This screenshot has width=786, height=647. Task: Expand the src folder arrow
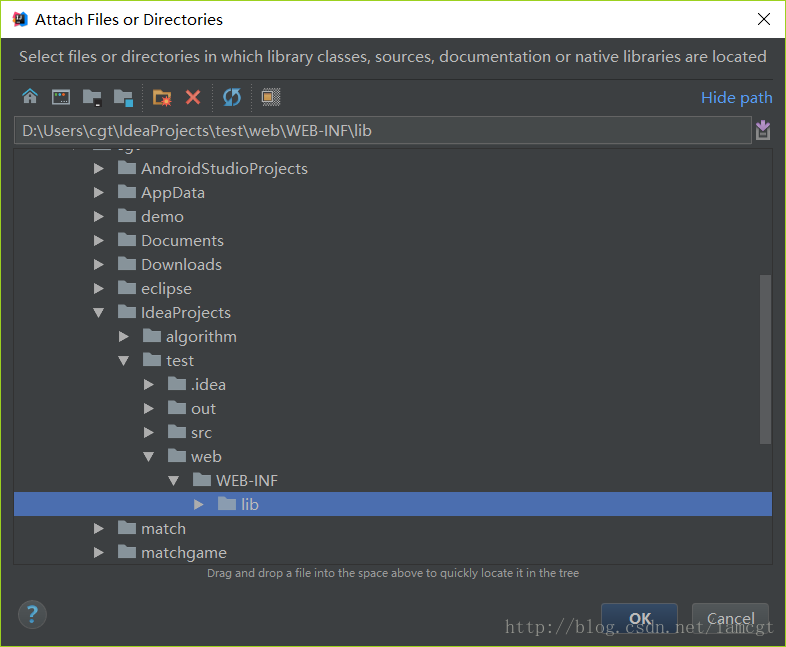click(x=148, y=433)
